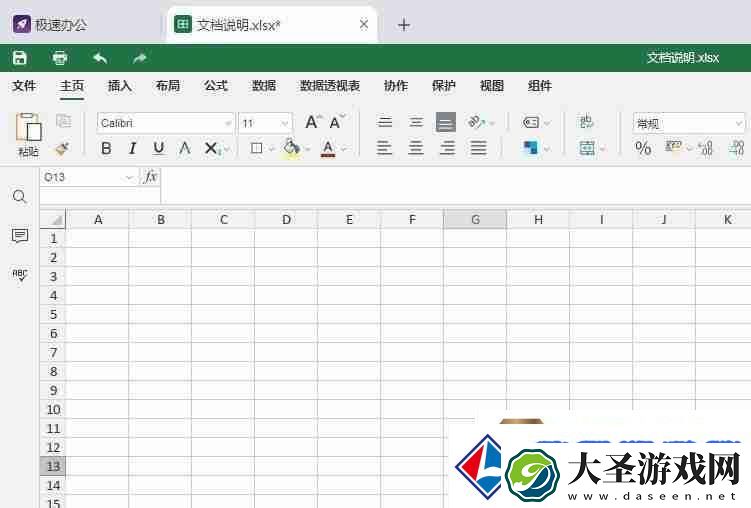Expand the D13 name box dropdown
Screen dimensions: 751x508
point(128,178)
